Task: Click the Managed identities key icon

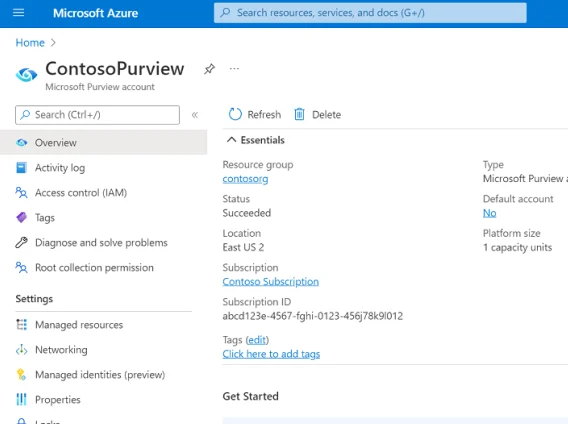Action: pos(21,374)
